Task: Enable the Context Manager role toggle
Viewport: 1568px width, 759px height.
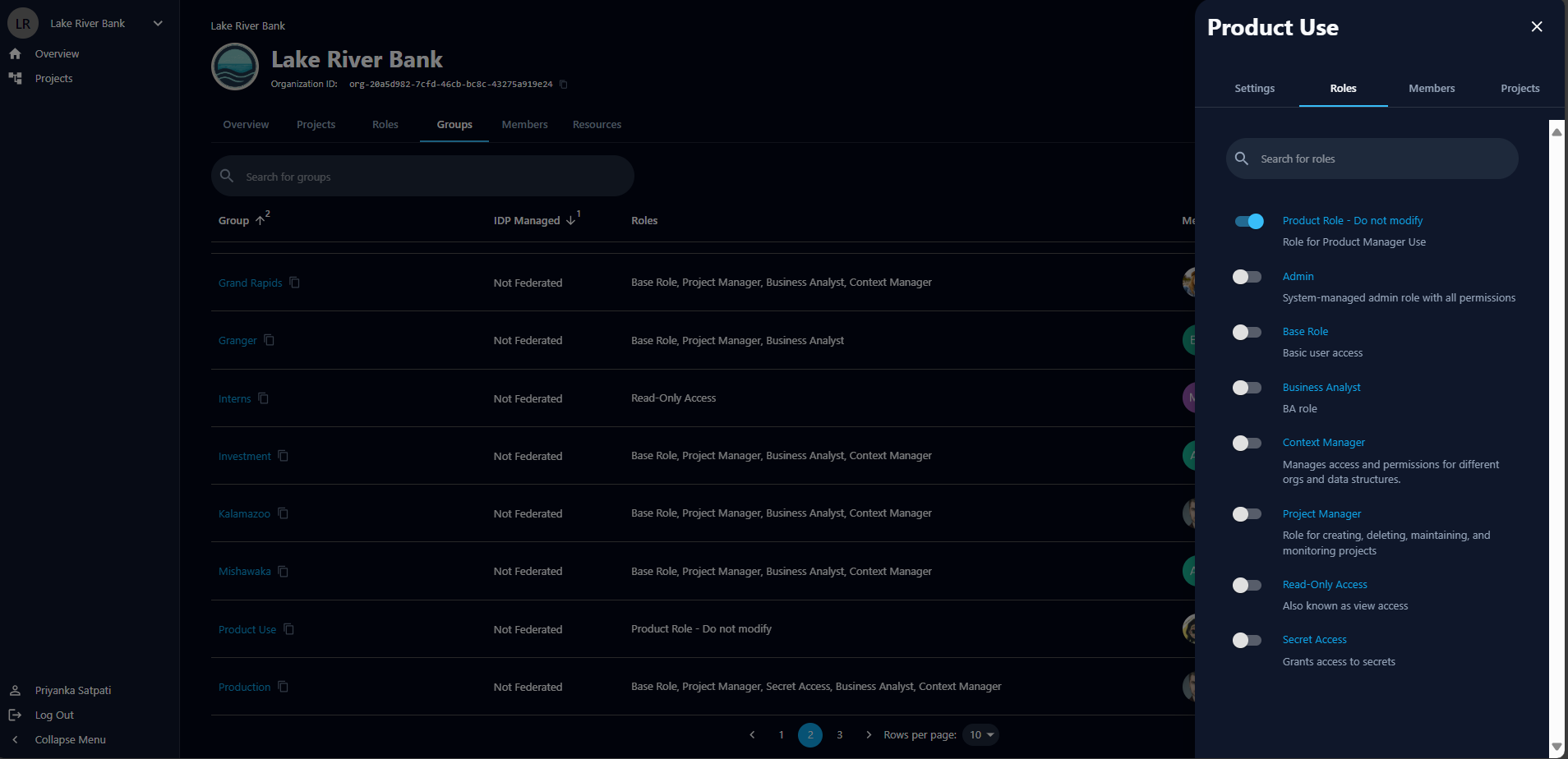Action: click(x=1247, y=443)
